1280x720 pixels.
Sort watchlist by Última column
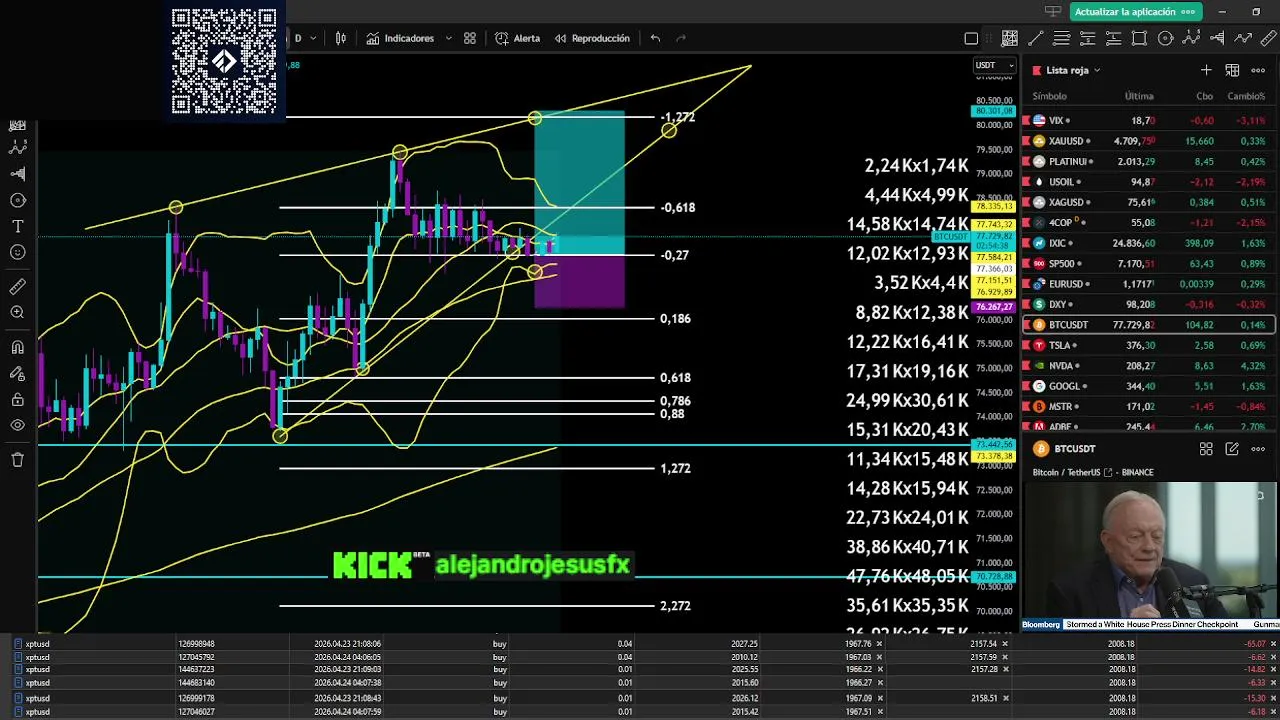(x=1139, y=96)
